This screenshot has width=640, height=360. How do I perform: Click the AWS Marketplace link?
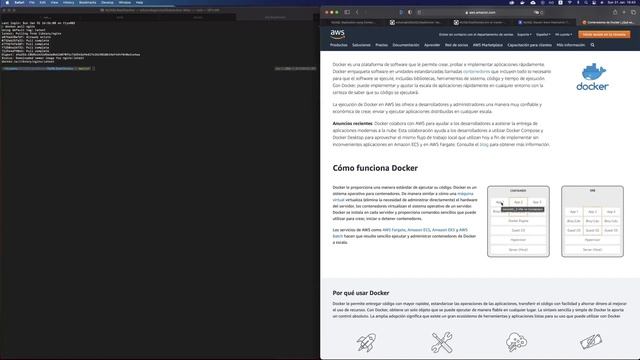pos(488,45)
